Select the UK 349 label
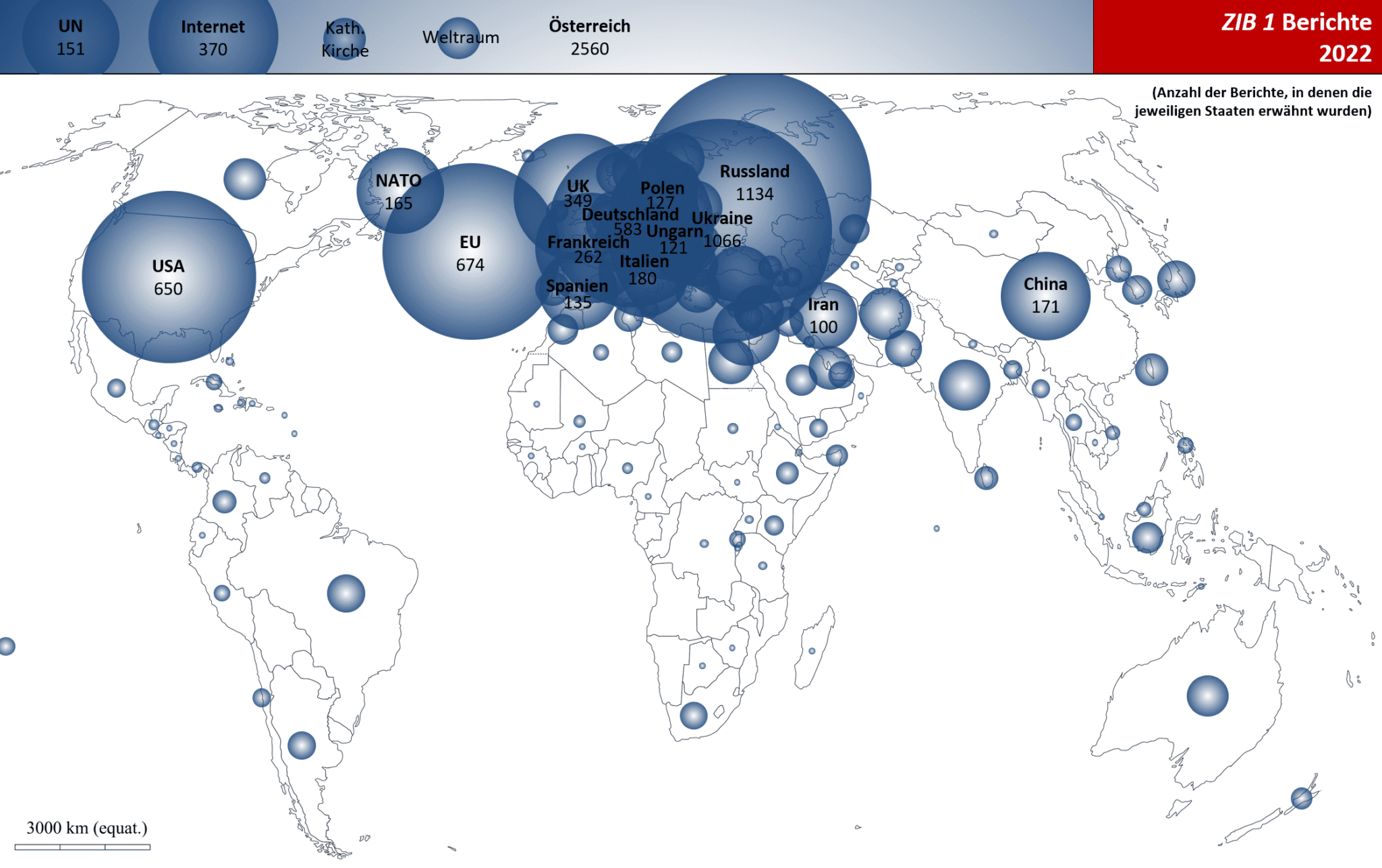The width and height of the screenshot is (1382, 868). point(578,193)
